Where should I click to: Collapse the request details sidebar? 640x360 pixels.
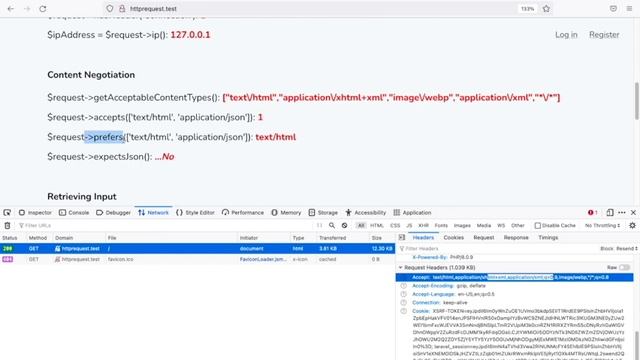[x=402, y=238]
